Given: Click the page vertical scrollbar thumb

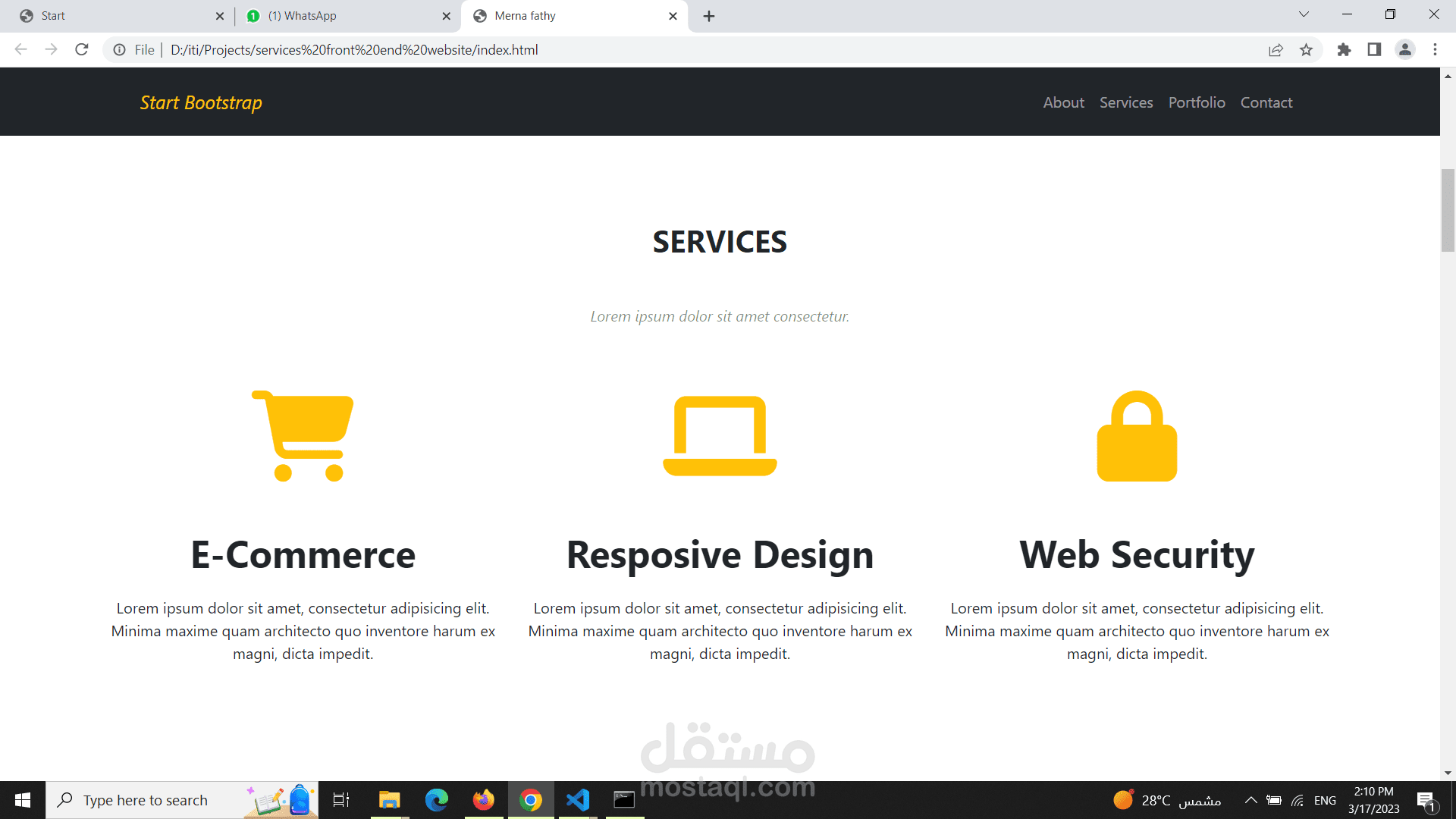Looking at the screenshot, I should pos(1448,211).
